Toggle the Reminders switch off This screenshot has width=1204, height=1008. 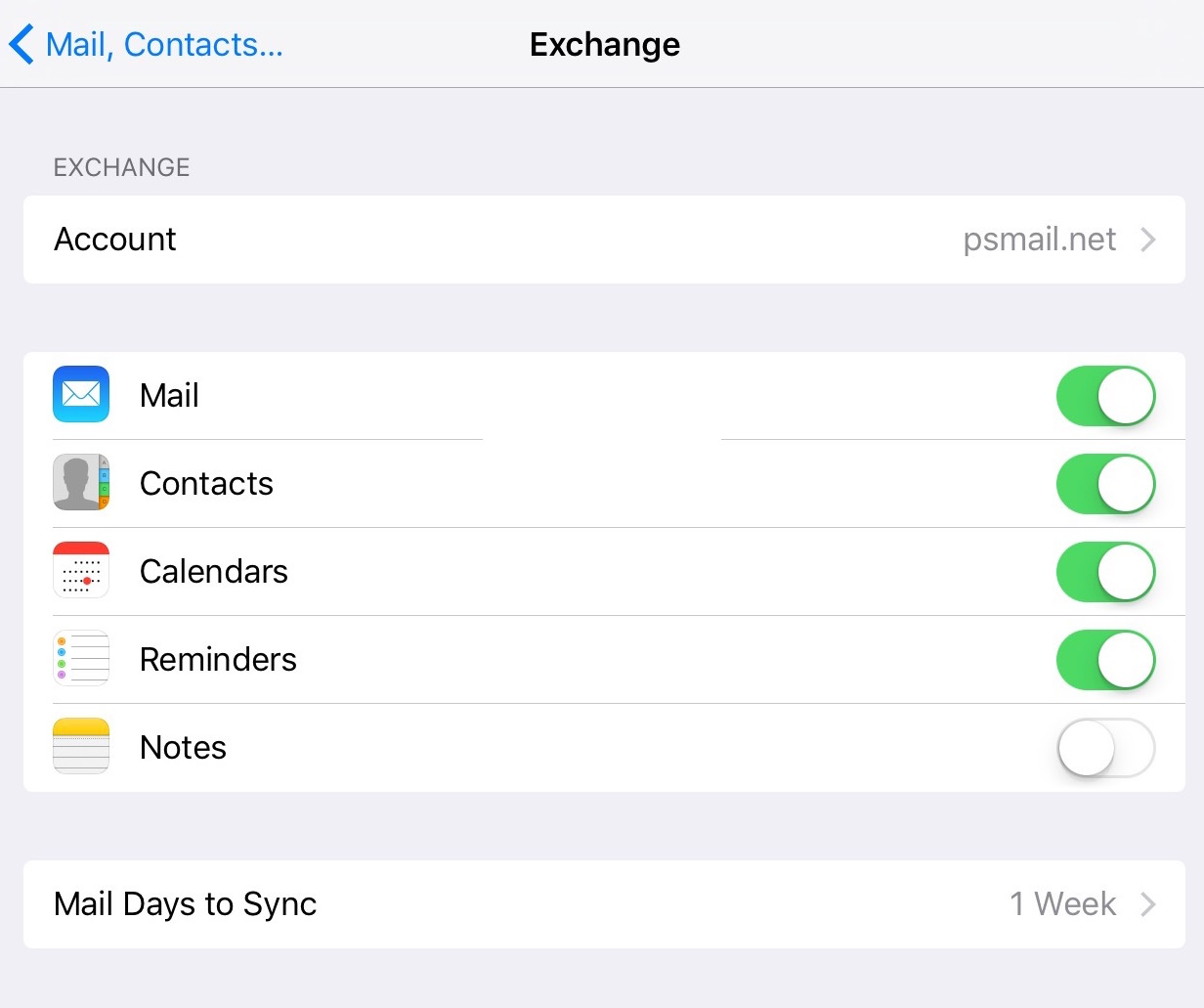1105,660
